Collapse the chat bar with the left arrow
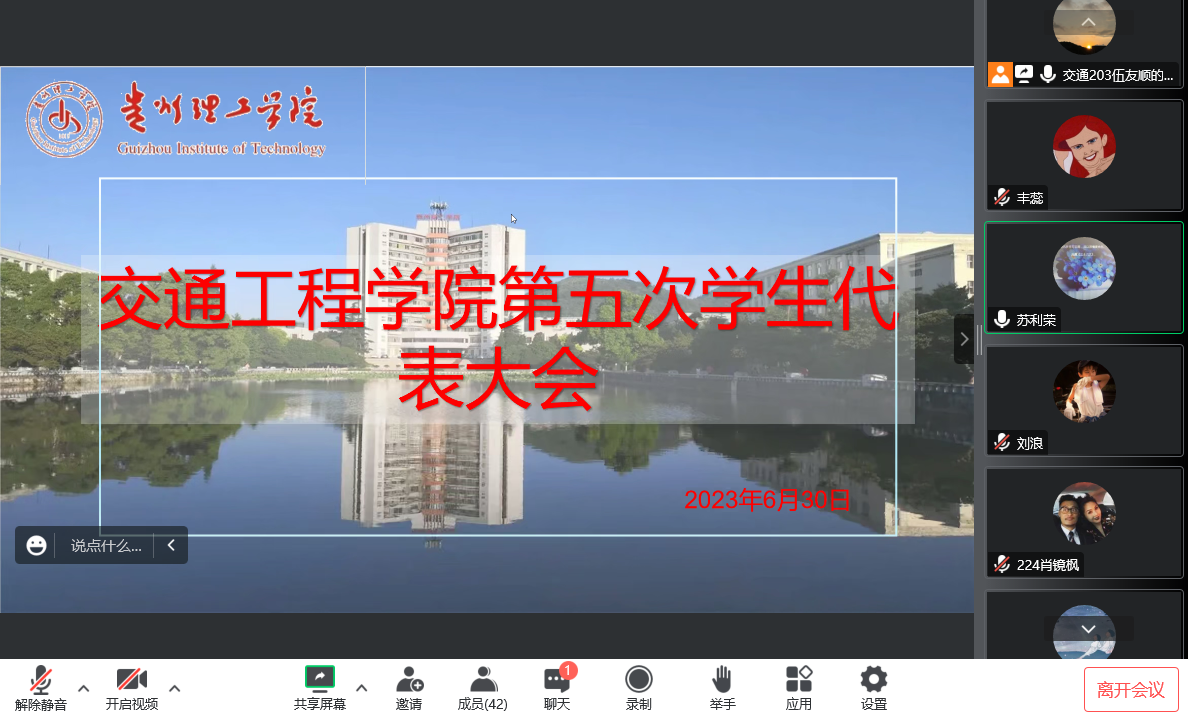This screenshot has height=717, width=1188. 171,546
